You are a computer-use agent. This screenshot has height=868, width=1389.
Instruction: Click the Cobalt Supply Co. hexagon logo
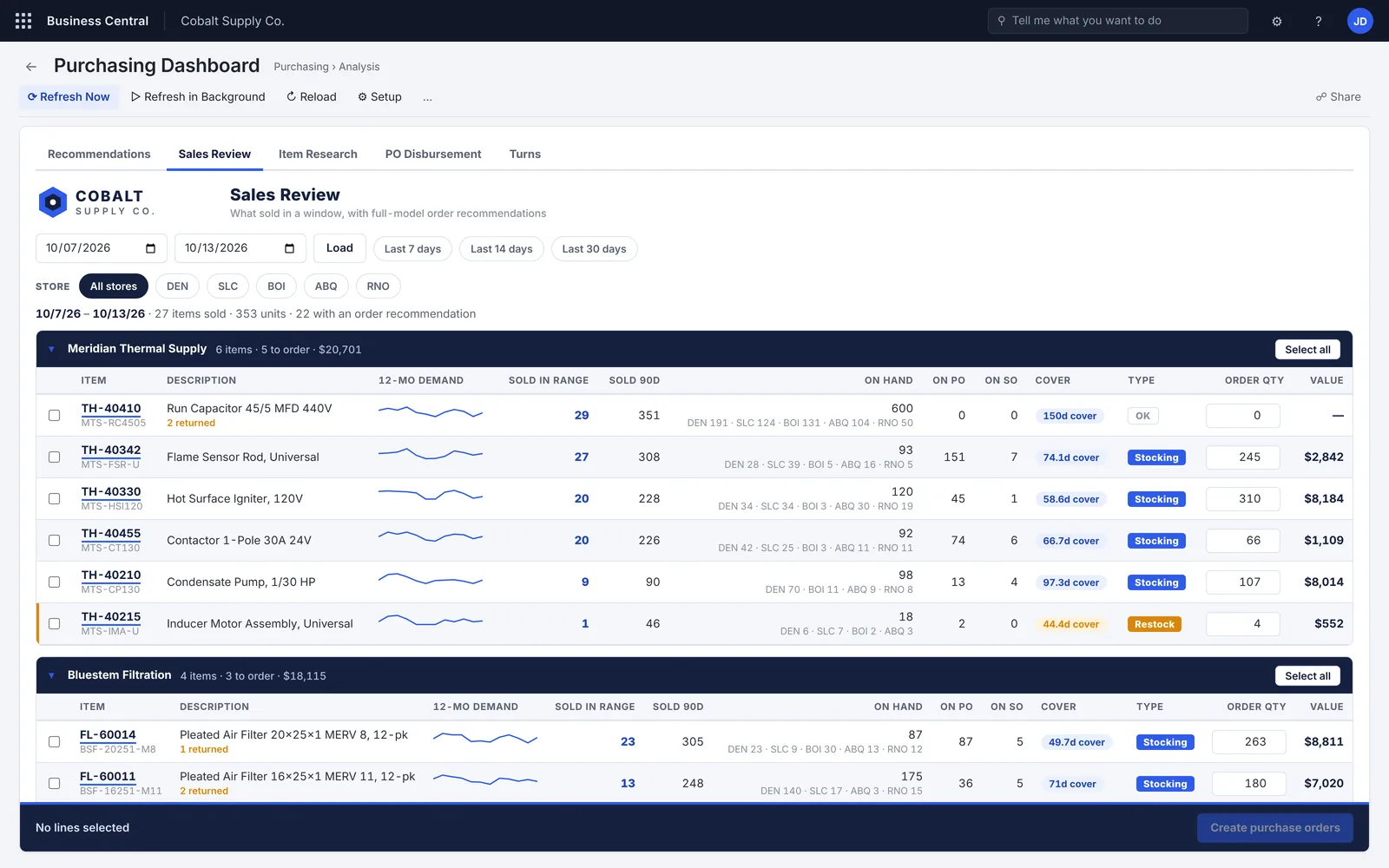point(53,202)
